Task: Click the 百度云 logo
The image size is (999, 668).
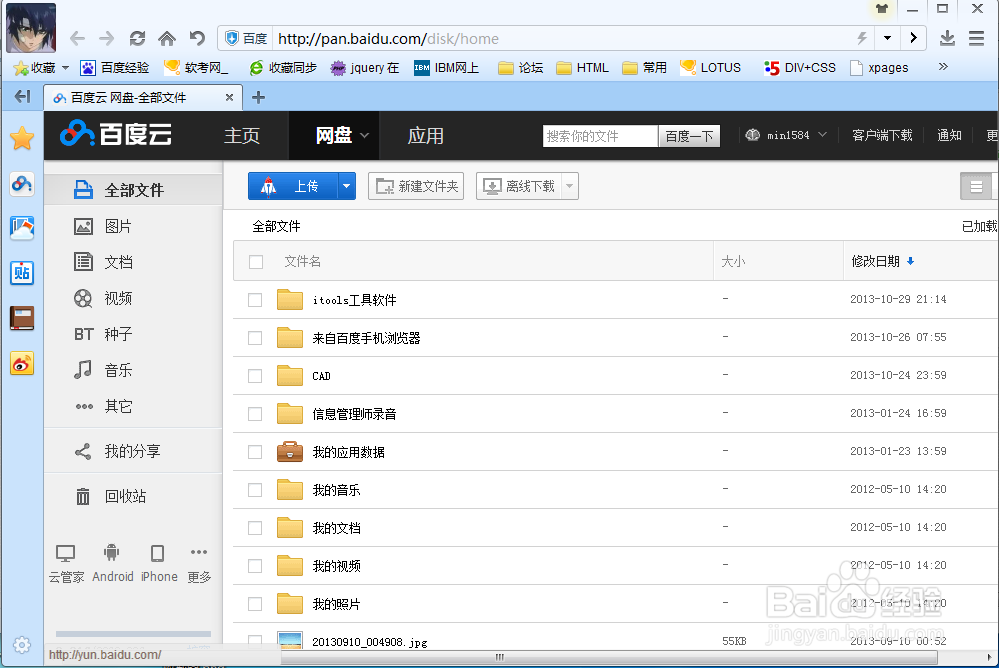Action: 116,134
